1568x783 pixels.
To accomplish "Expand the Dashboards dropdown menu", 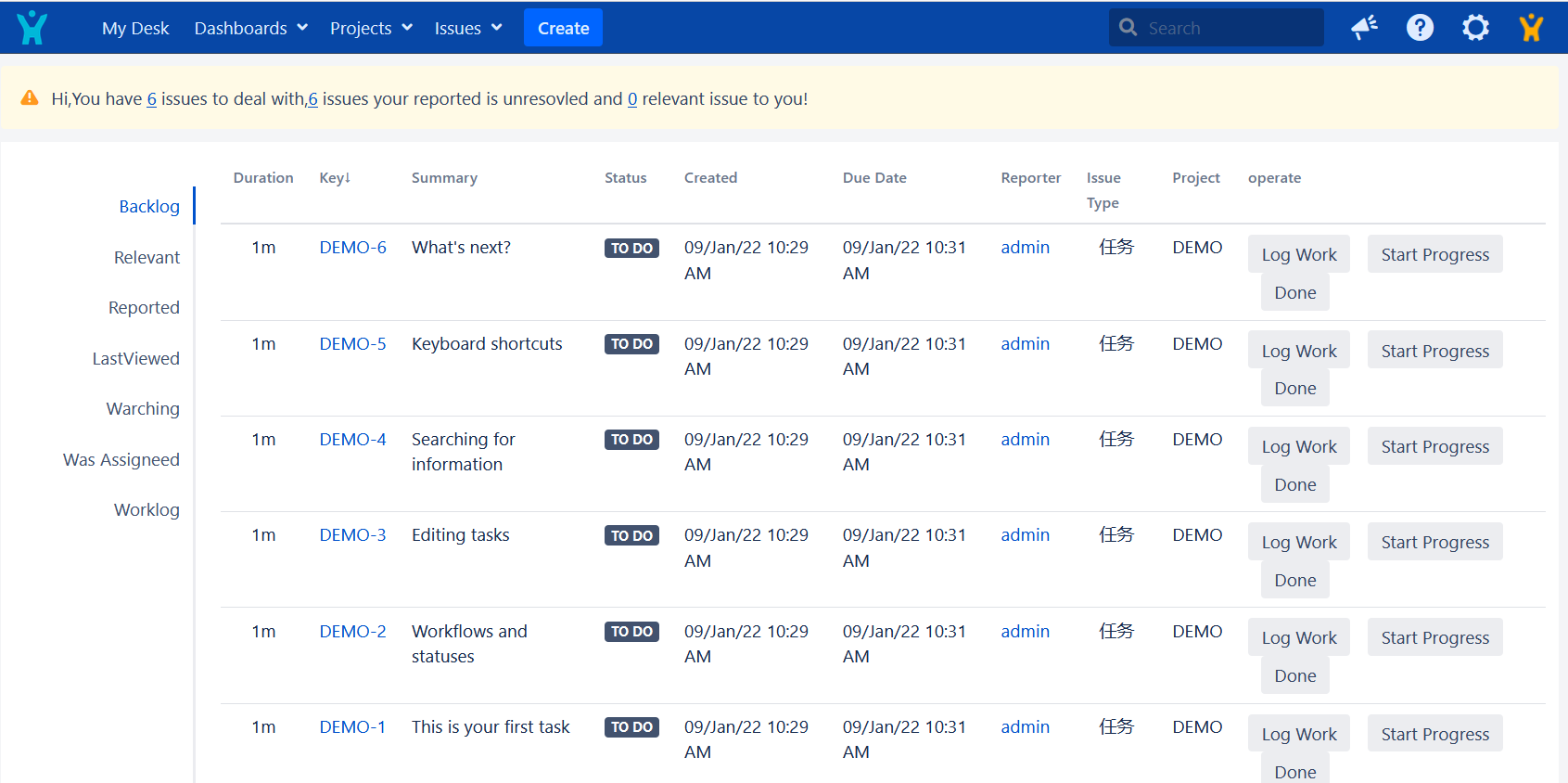I will pos(250,28).
